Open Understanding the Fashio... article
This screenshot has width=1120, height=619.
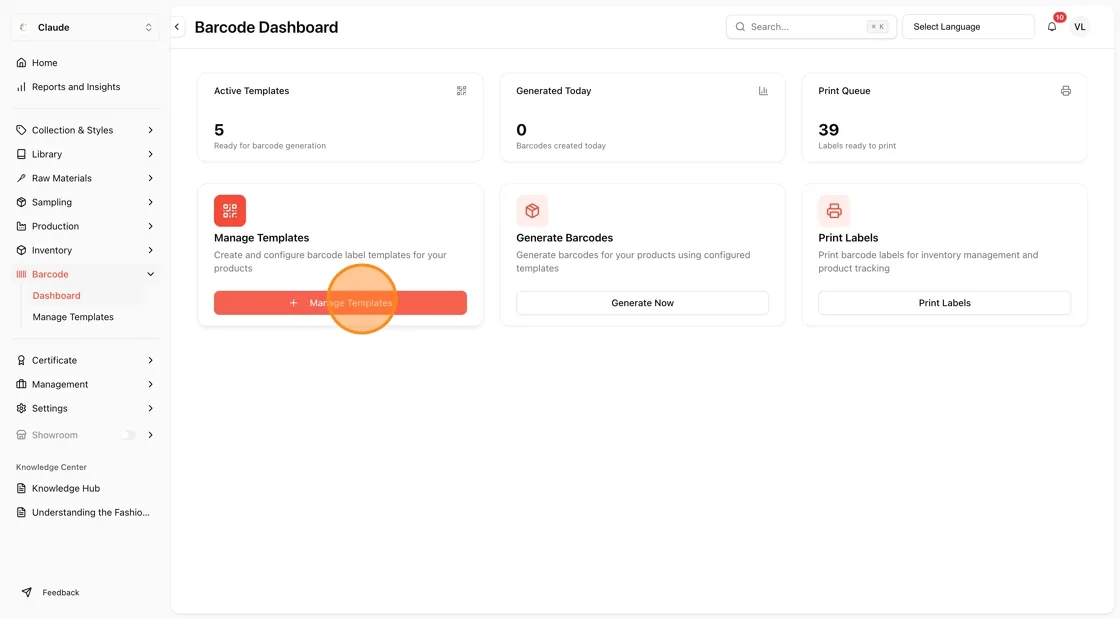pos(91,513)
